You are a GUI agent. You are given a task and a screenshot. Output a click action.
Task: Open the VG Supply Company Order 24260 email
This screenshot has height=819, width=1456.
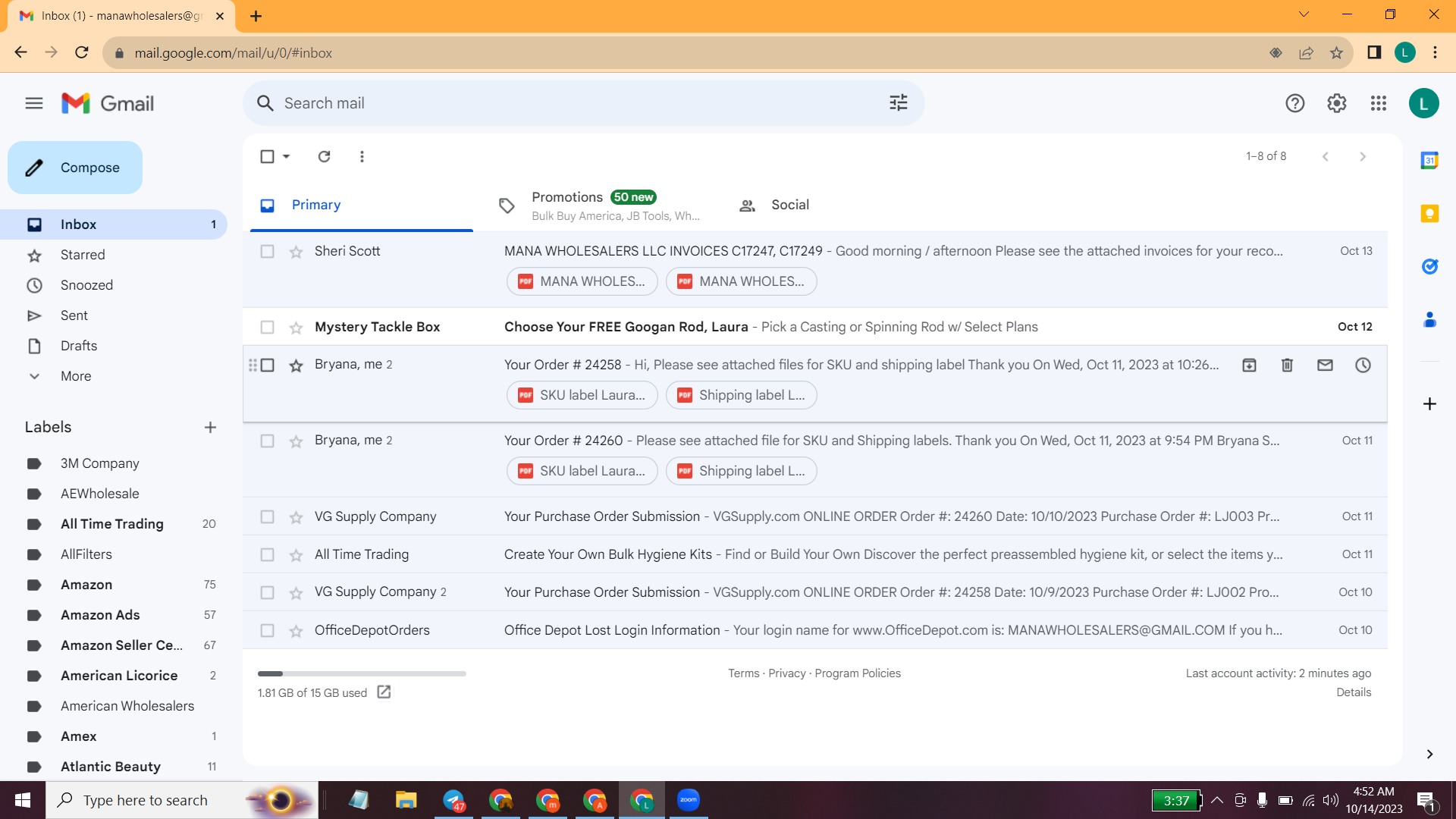(x=815, y=516)
